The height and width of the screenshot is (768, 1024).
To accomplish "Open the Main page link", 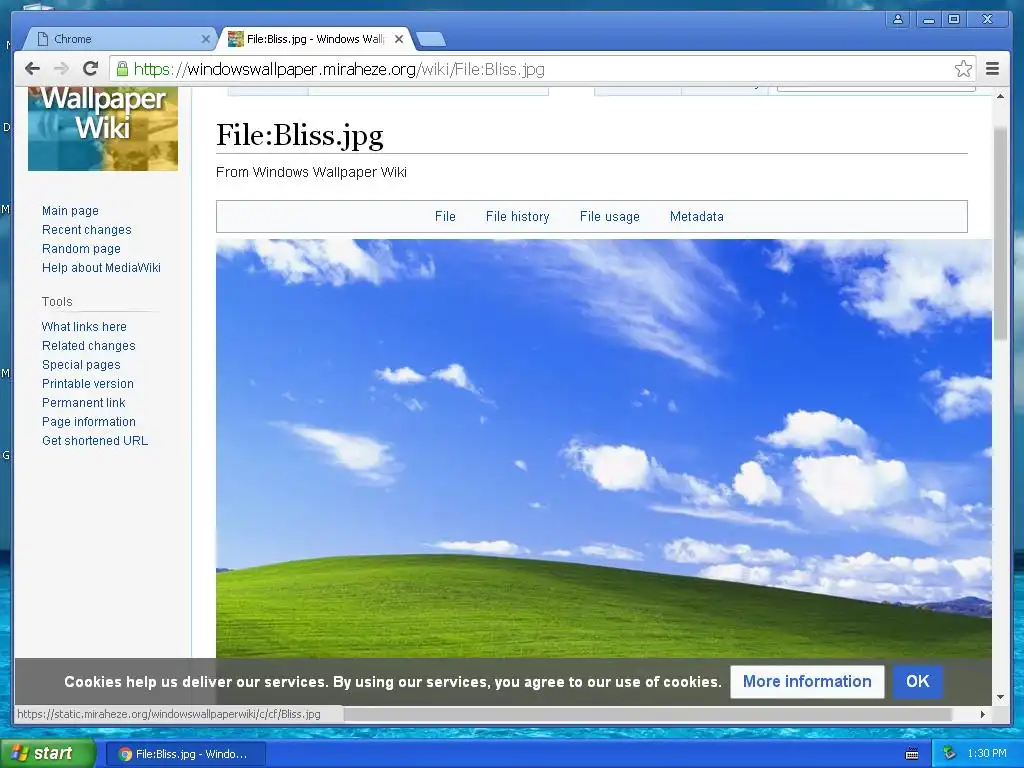I will pyautogui.click(x=70, y=210).
